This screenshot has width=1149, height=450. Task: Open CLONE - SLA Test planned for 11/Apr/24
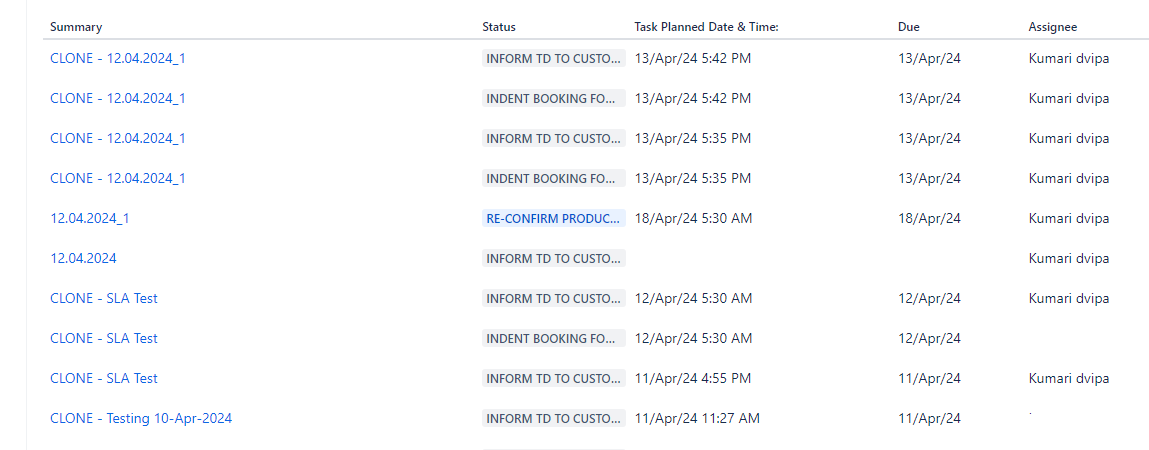[x=104, y=378]
